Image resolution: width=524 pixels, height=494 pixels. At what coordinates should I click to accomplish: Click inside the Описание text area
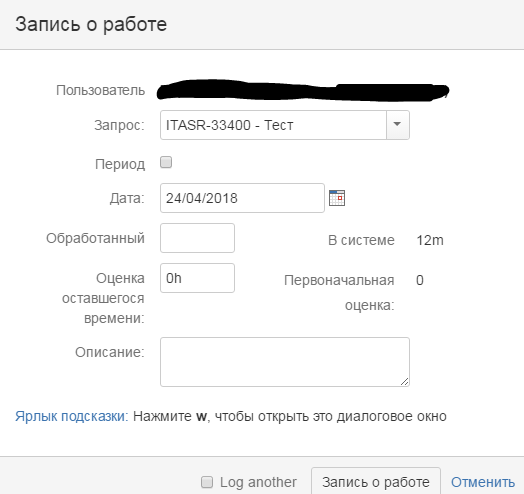(285, 362)
